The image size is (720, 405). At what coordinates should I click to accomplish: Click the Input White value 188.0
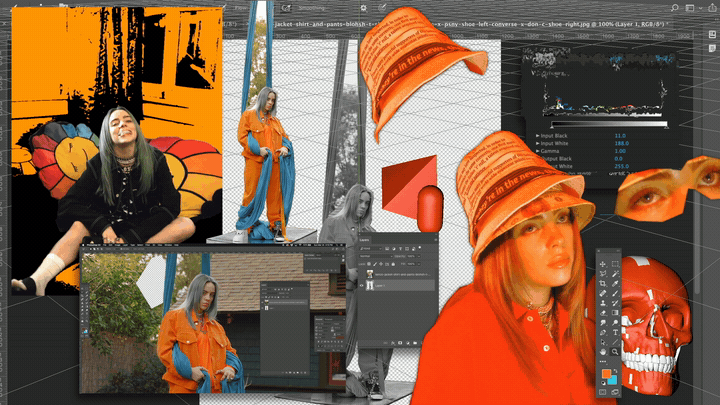coord(622,143)
